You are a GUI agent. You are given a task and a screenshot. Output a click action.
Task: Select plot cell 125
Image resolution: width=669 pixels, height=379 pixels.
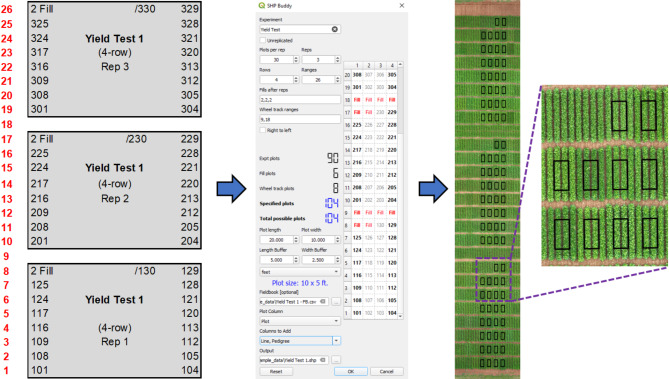click(357, 238)
